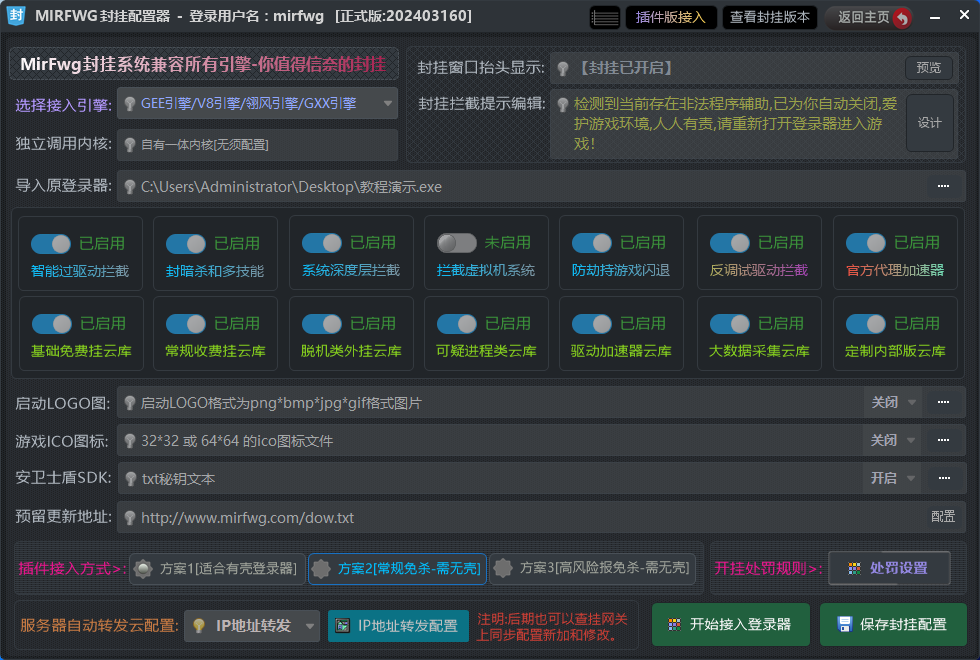Browse for startup LOGO image file
The width and height of the screenshot is (980, 660).
[943, 402]
